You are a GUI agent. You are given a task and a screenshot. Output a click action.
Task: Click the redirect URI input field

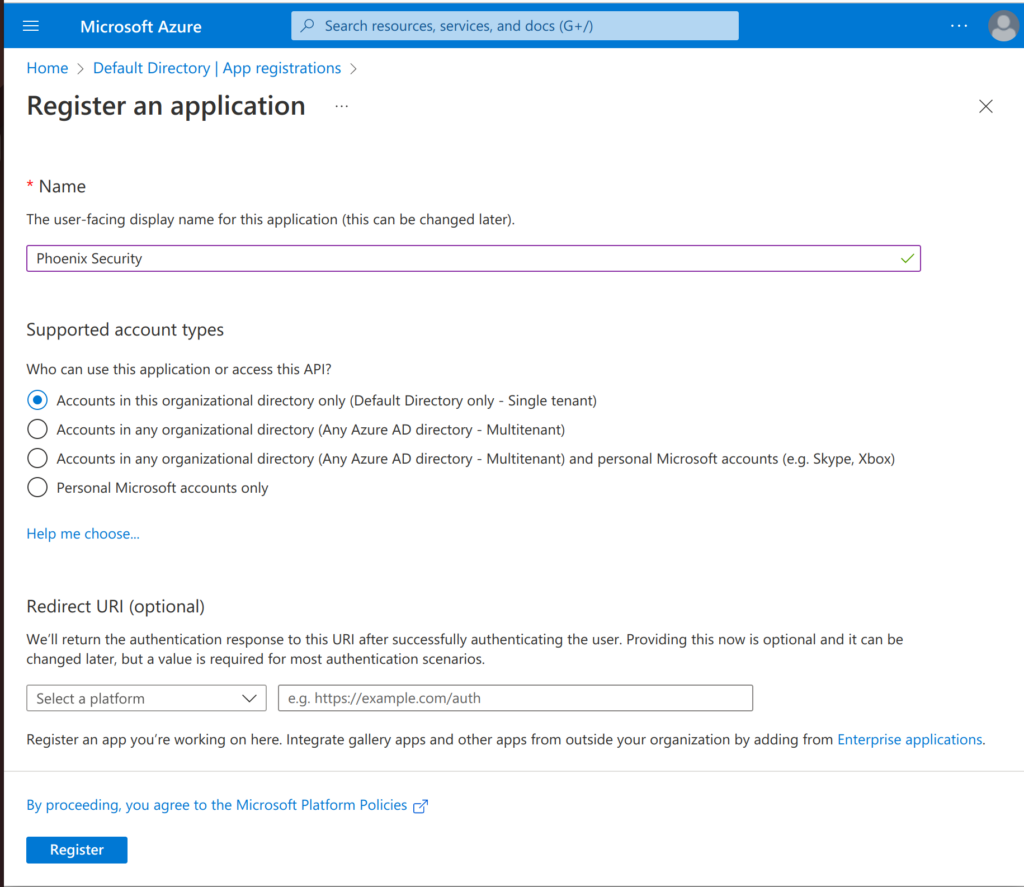click(515, 698)
